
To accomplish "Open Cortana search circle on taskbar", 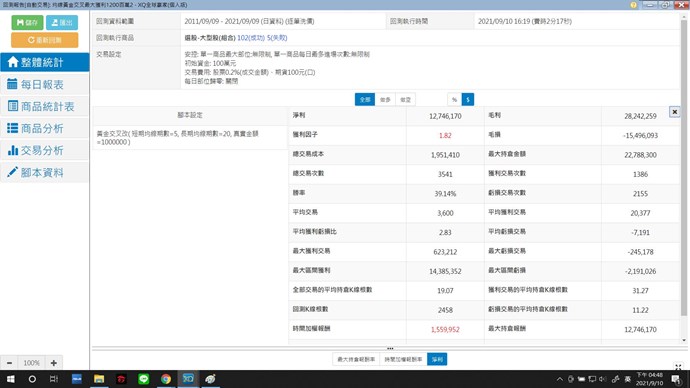I will [x=32, y=379].
